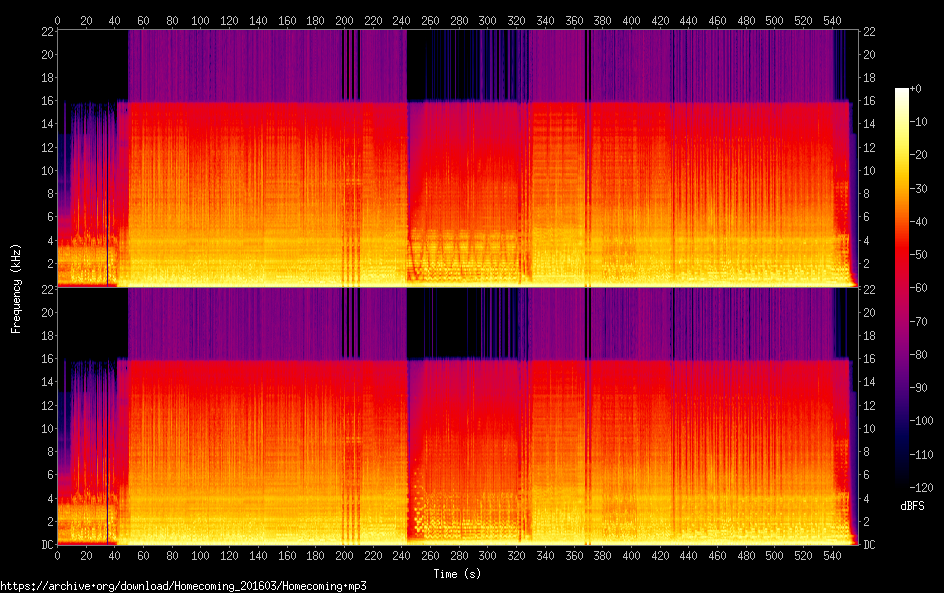Click the archive.org Homecoming.mp3 URL text

coord(183,586)
